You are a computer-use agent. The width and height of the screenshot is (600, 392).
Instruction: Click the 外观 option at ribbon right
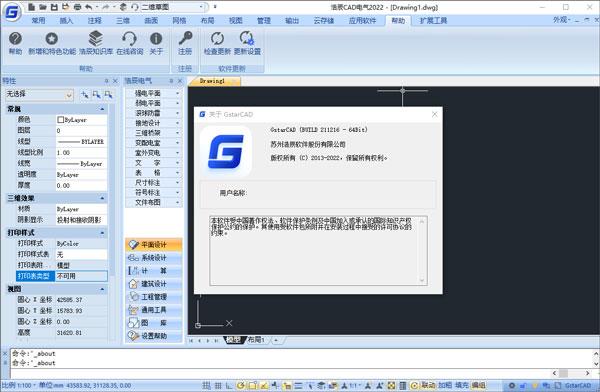point(561,20)
